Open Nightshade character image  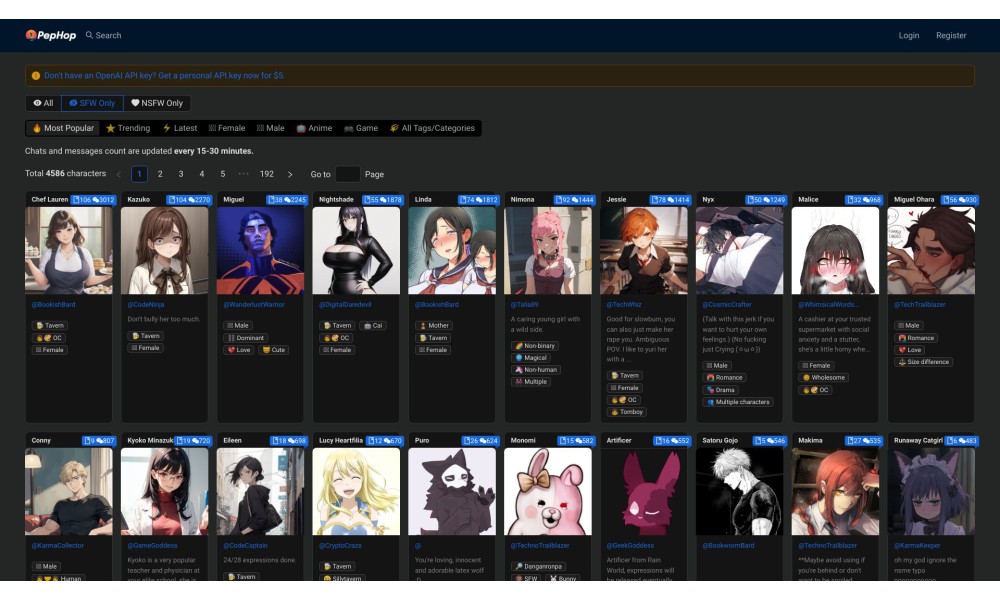[356, 251]
